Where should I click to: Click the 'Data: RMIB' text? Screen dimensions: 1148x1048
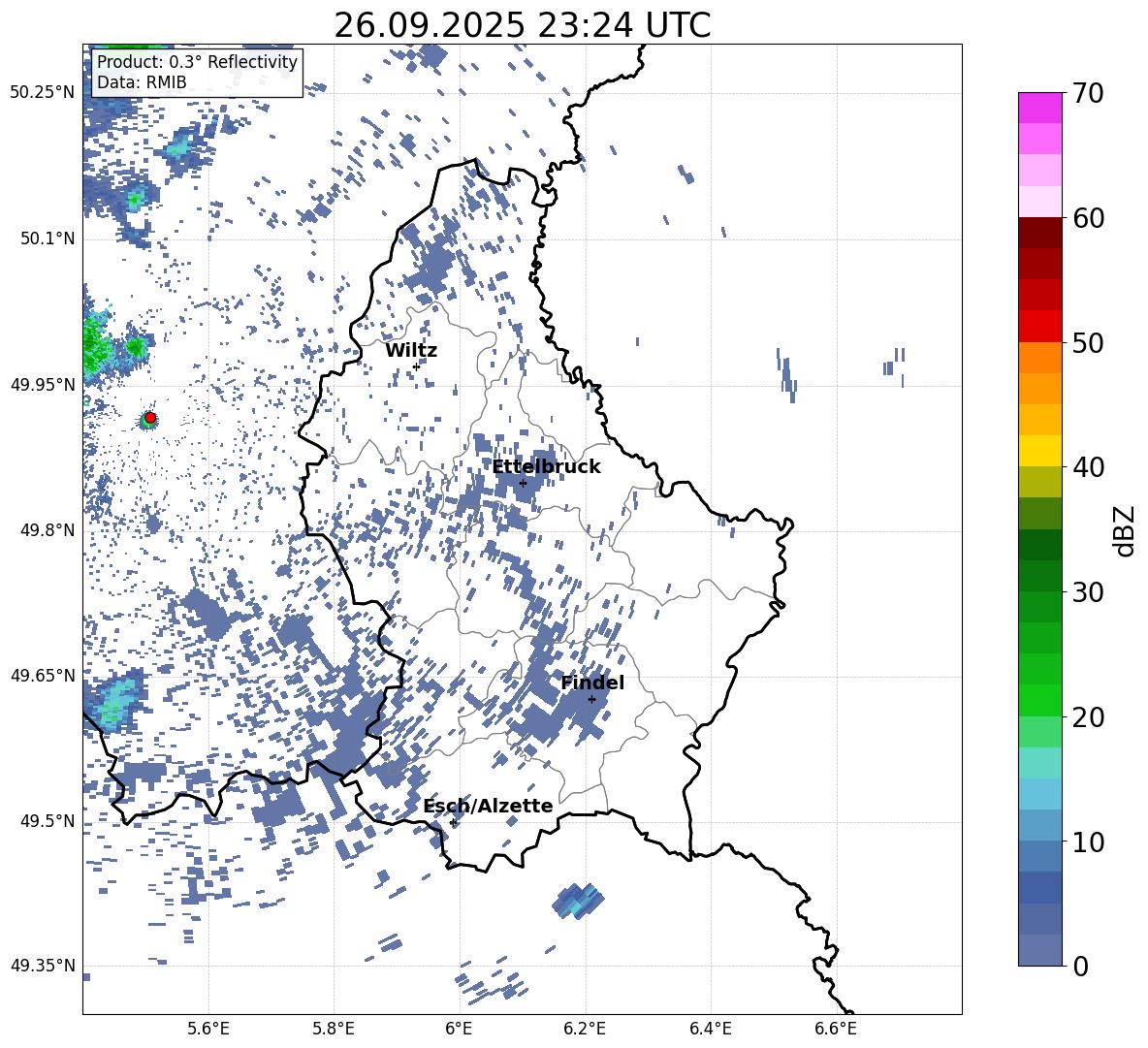(142, 82)
